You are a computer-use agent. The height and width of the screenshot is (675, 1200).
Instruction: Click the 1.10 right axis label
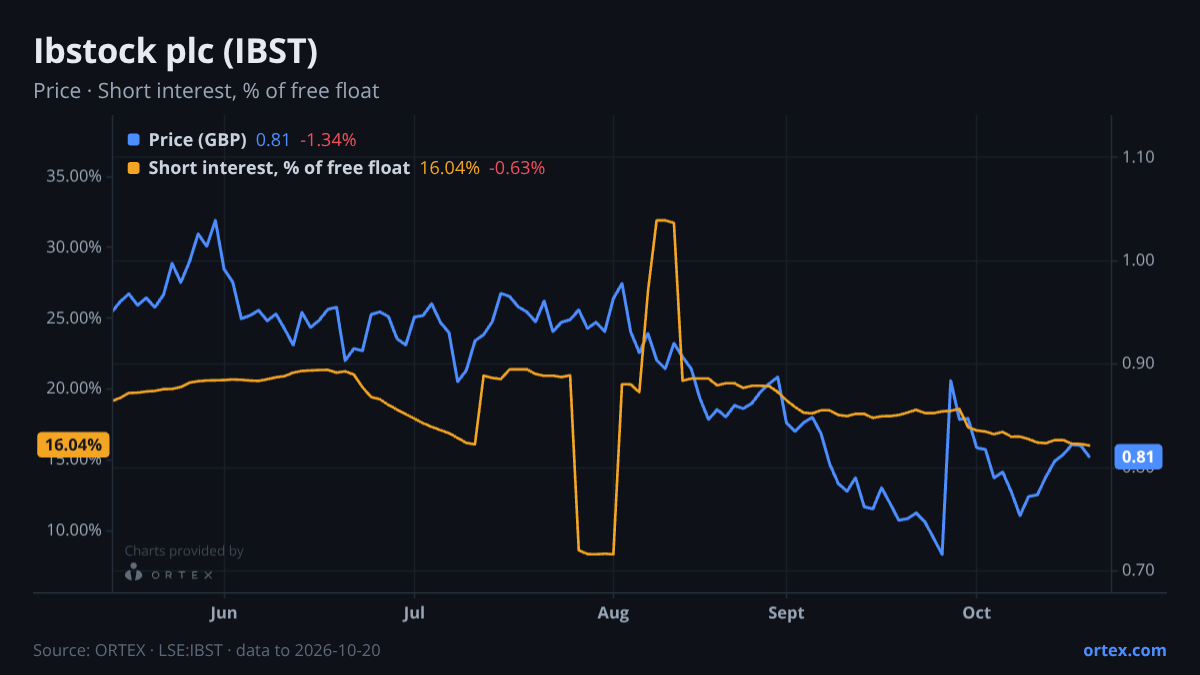click(x=1139, y=157)
